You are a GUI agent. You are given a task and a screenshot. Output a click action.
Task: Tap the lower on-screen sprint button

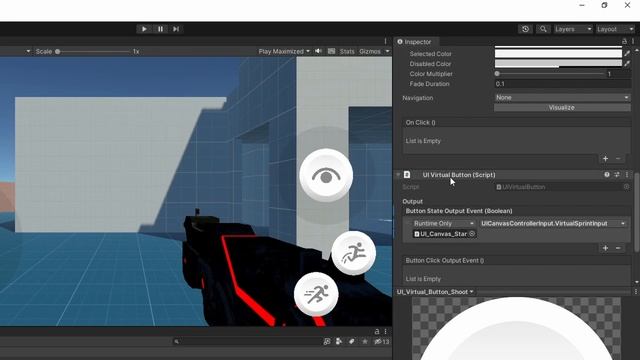(x=316, y=294)
